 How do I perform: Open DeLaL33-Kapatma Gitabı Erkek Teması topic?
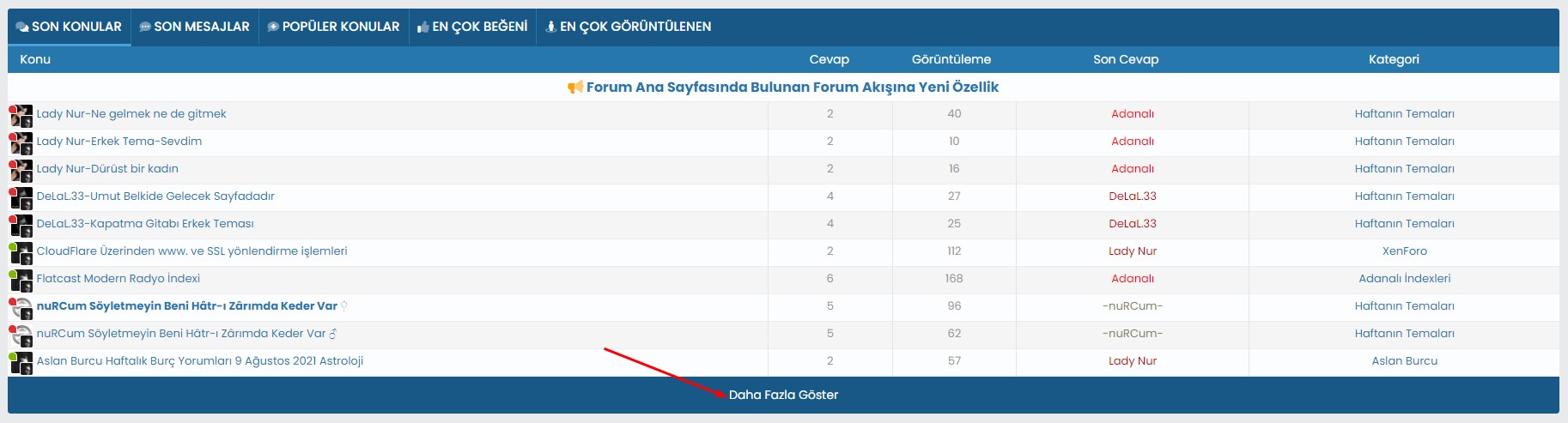click(145, 224)
